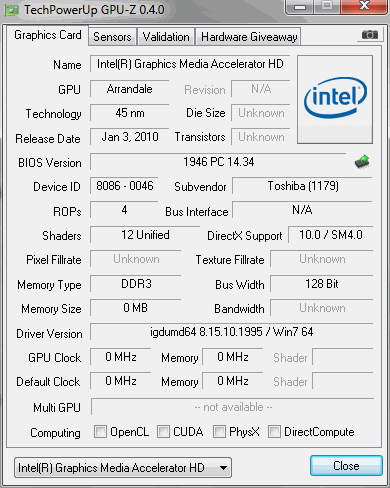Tick the DirectCompute checkbox
The height and width of the screenshot is (488, 390).
coord(274,431)
